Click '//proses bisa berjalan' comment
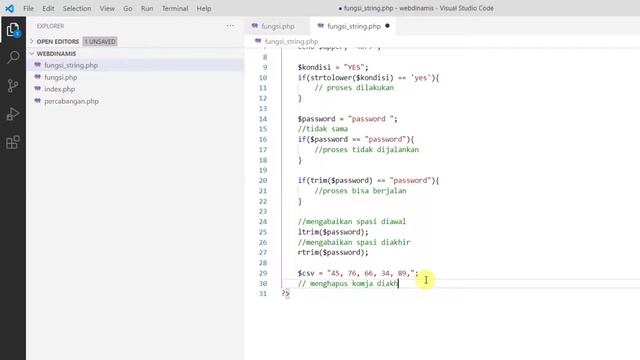This screenshot has height=360, width=640. [x=360, y=191]
